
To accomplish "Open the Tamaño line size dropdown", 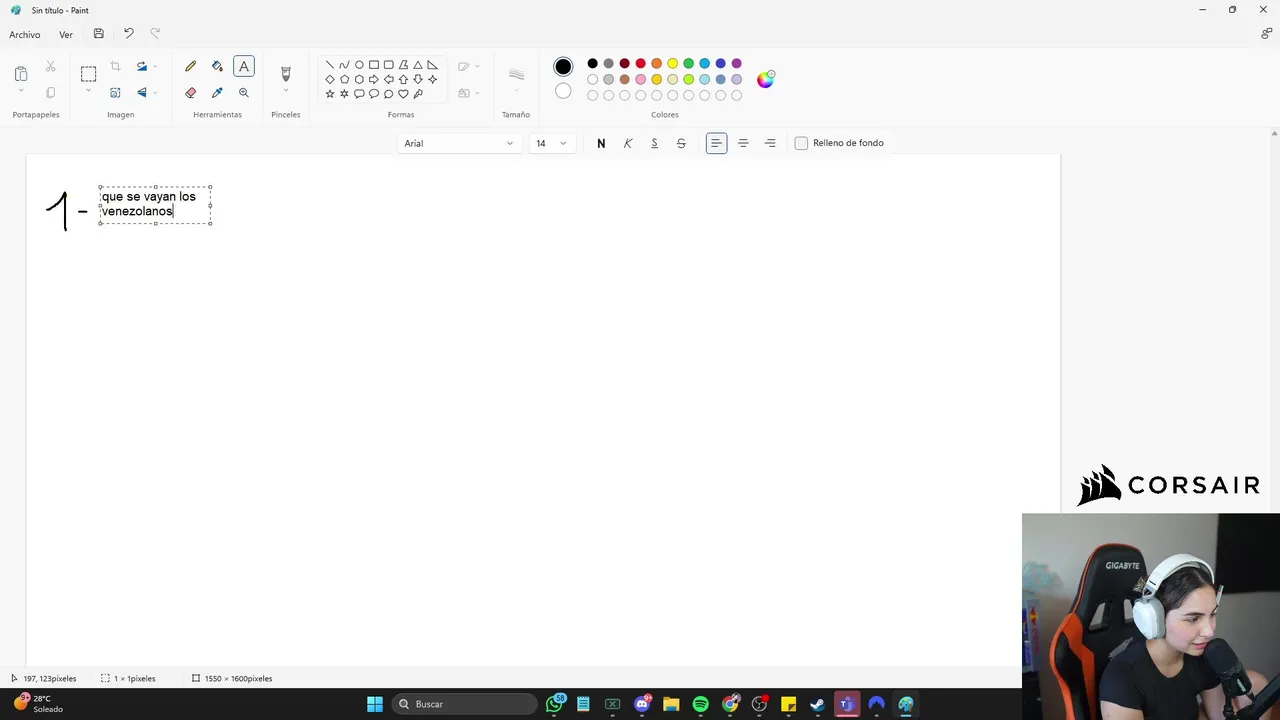I will pos(516,78).
